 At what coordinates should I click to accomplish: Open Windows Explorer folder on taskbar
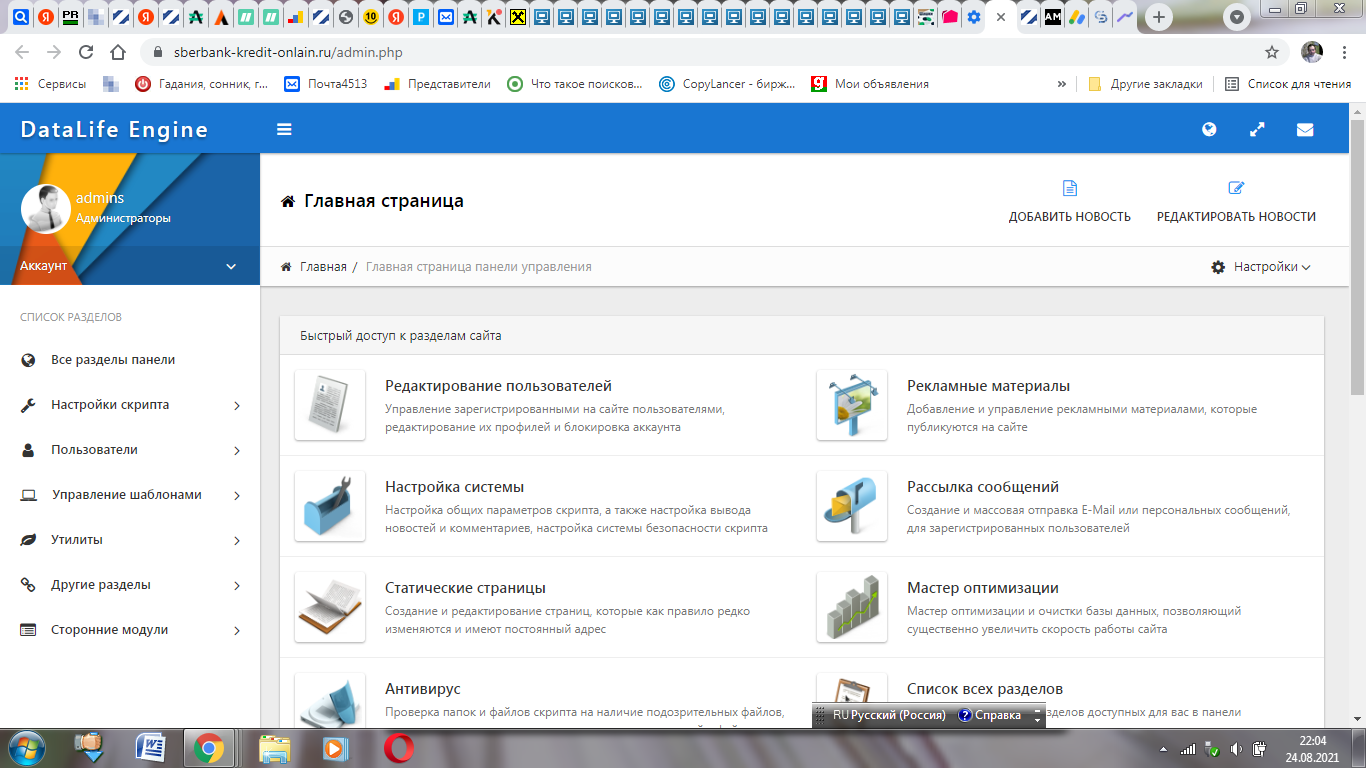click(x=274, y=748)
